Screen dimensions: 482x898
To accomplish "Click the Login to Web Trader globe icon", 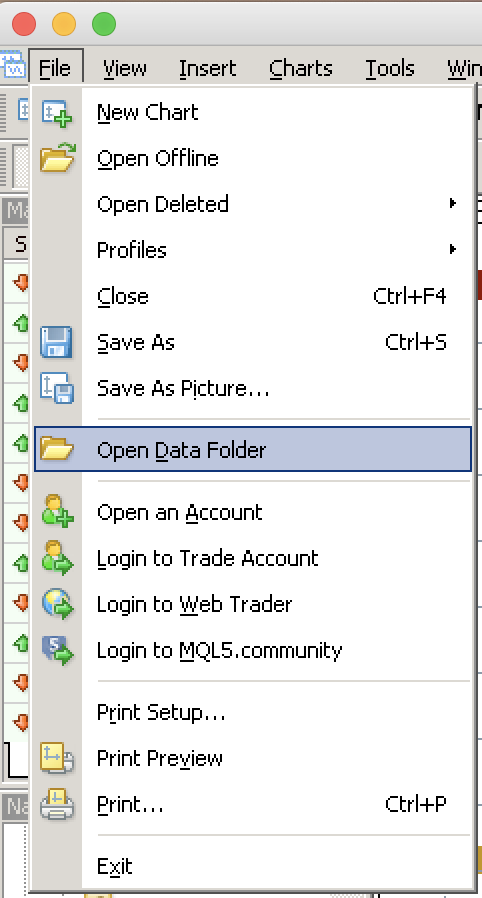I will click(x=57, y=604).
